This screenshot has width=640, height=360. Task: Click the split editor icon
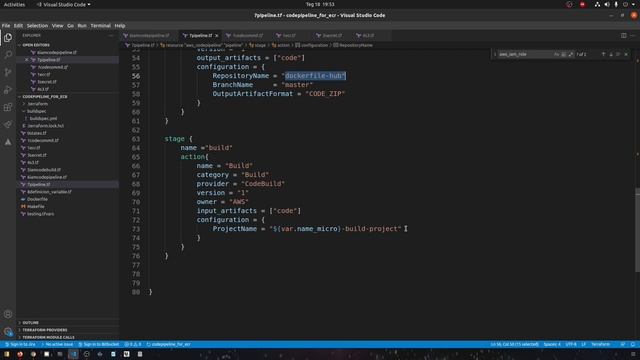tap(623, 36)
